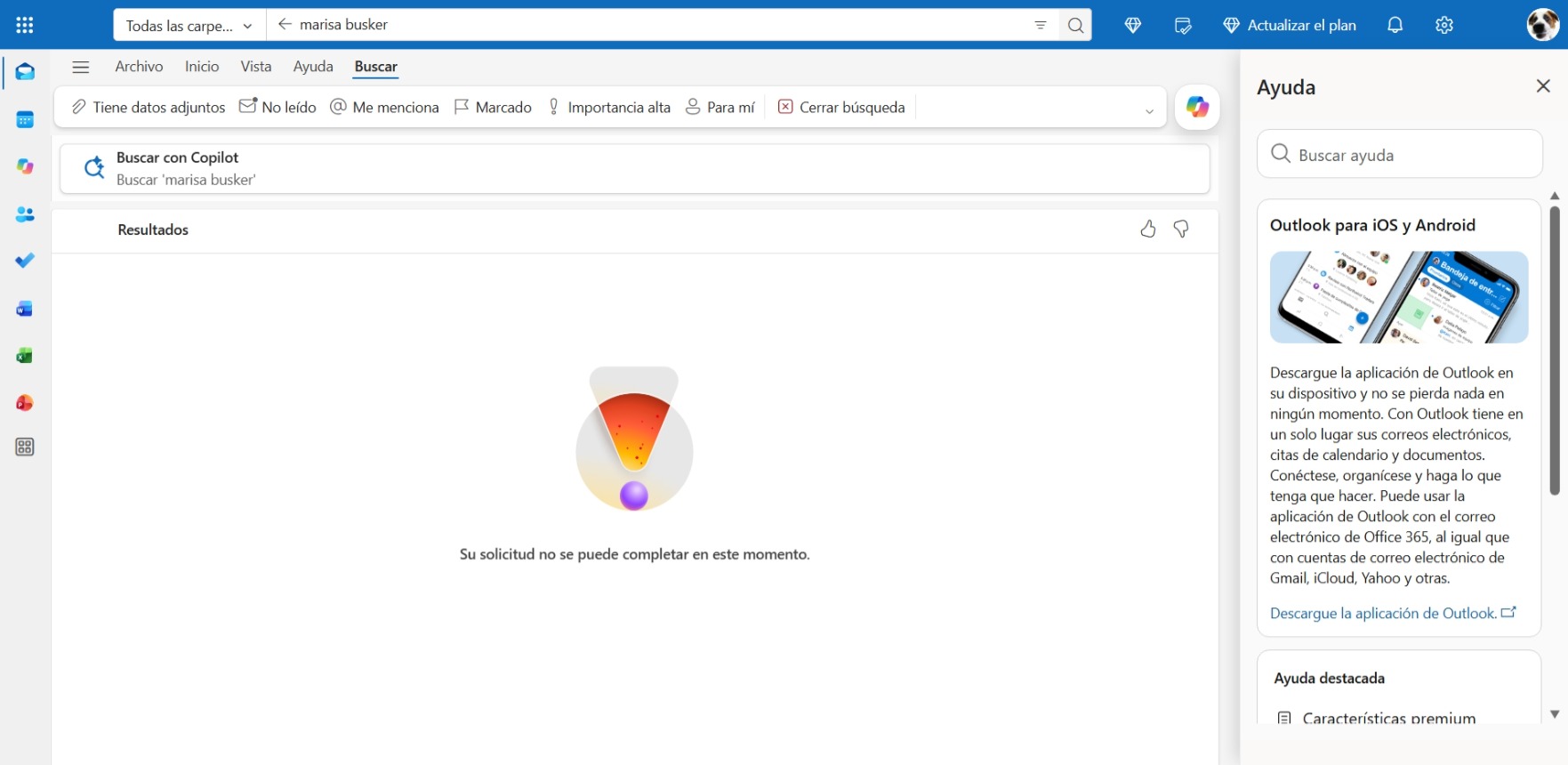The image size is (1568, 765).
Task: Open Word from the left sidebar
Action: point(25,309)
